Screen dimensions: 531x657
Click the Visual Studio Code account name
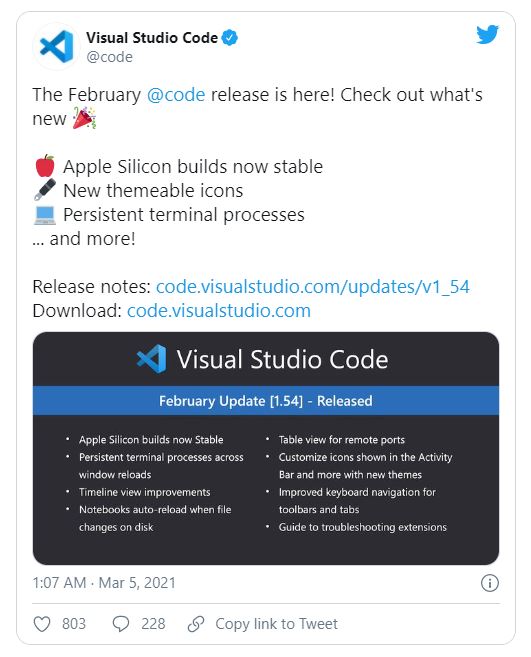[x=152, y=38]
